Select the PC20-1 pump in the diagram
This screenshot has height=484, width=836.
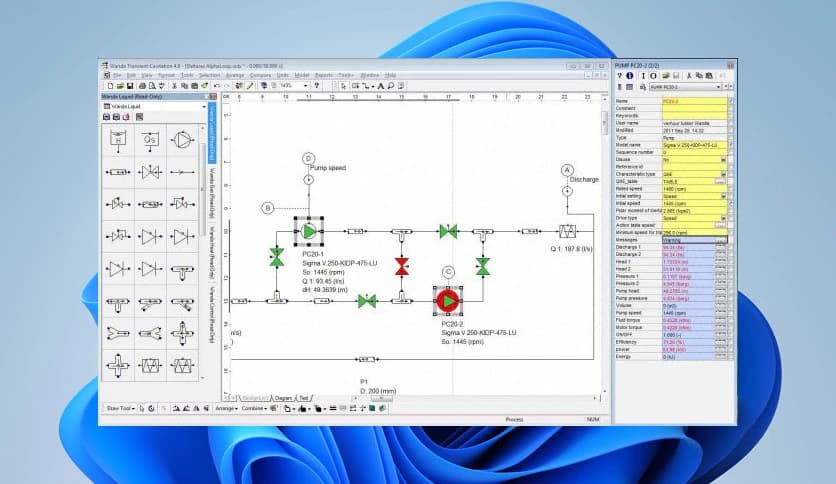pyautogui.click(x=309, y=231)
